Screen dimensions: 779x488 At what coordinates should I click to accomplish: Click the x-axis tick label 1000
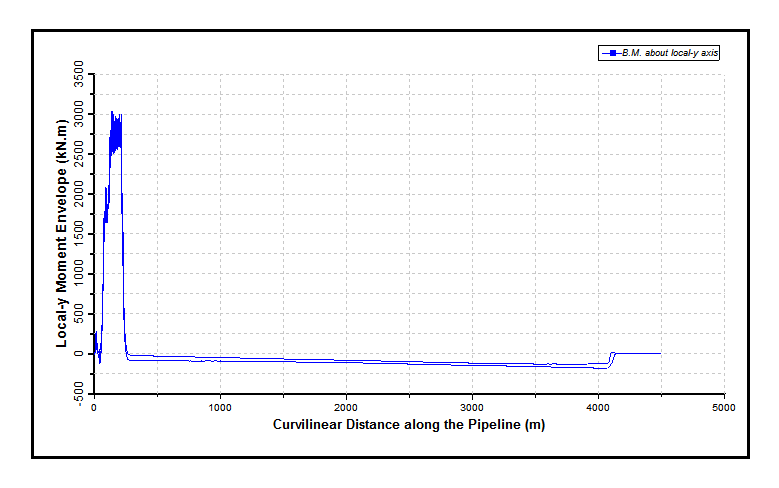(x=220, y=408)
